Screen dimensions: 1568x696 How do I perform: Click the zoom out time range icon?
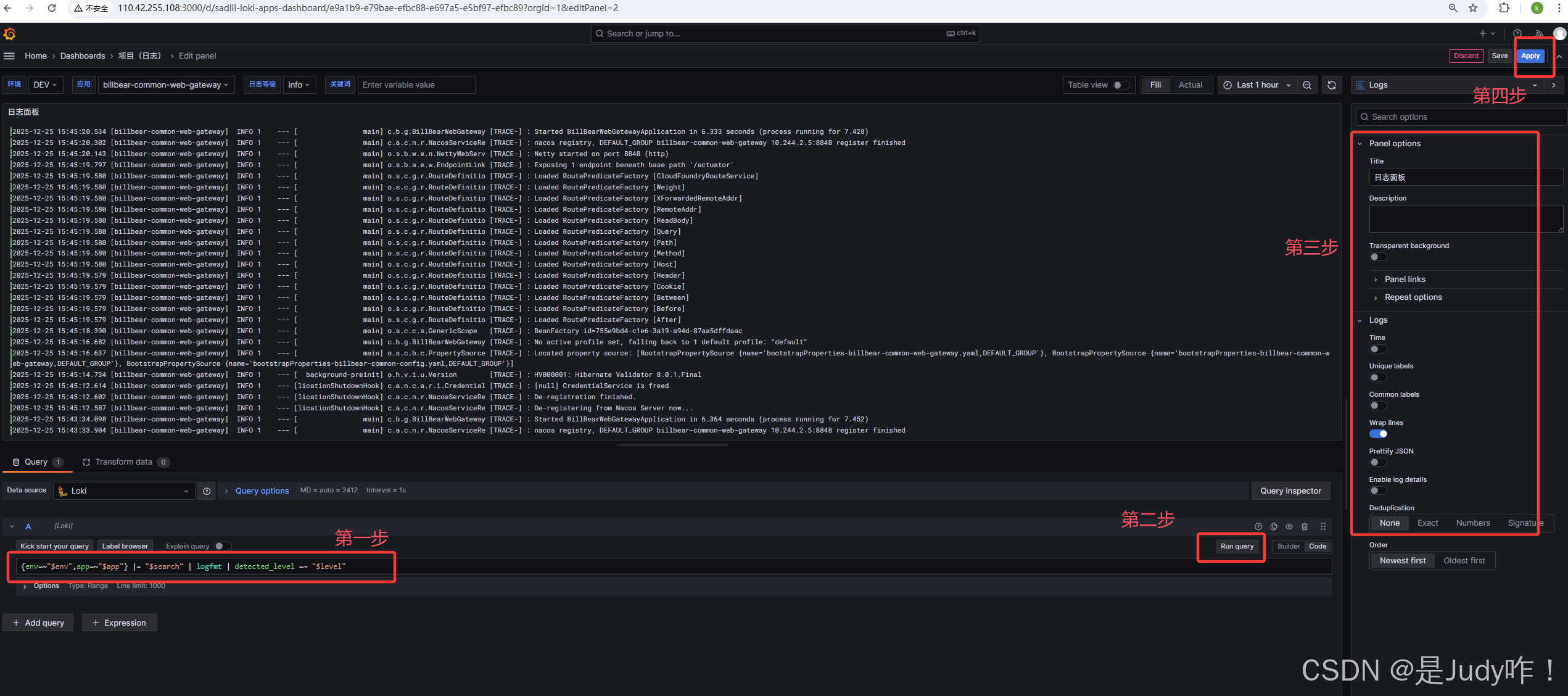[x=1307, y=85]
